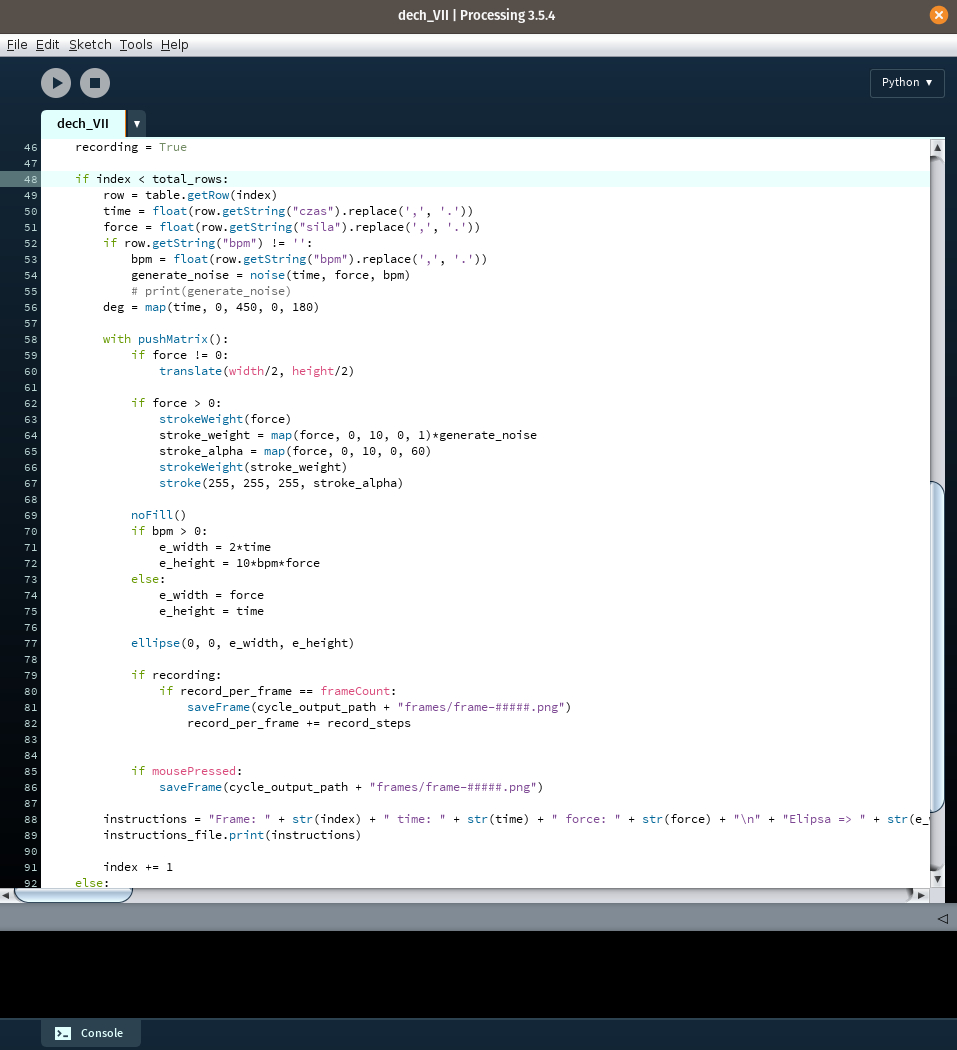The image size is (957, 1050).
Task: Open the Sketch menu
Action: point(90,45)
